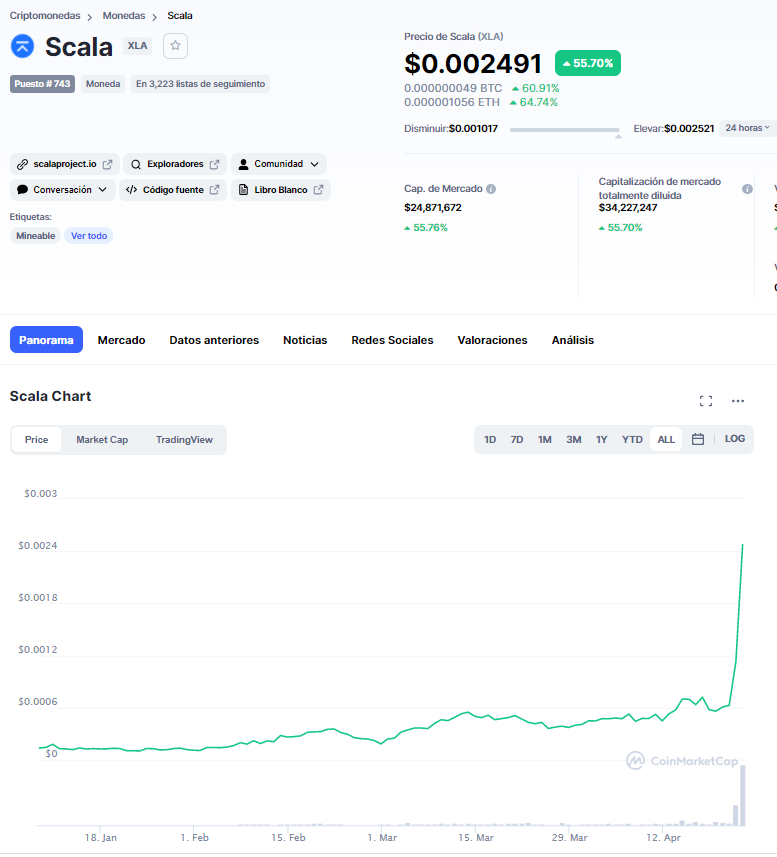Screen dimensions: 777x857
Task: Click the 1. Mar date axis label
Action: [382, 837]
